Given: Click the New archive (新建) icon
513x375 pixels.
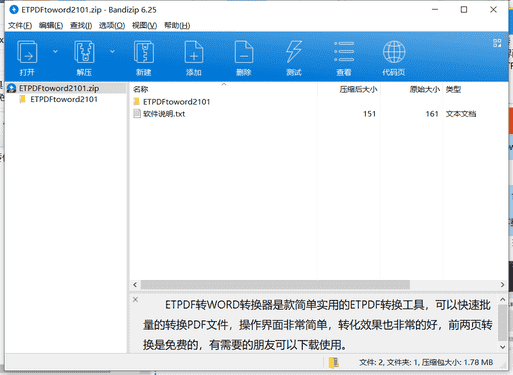Looking at the screenshot, I should (144, 52).
